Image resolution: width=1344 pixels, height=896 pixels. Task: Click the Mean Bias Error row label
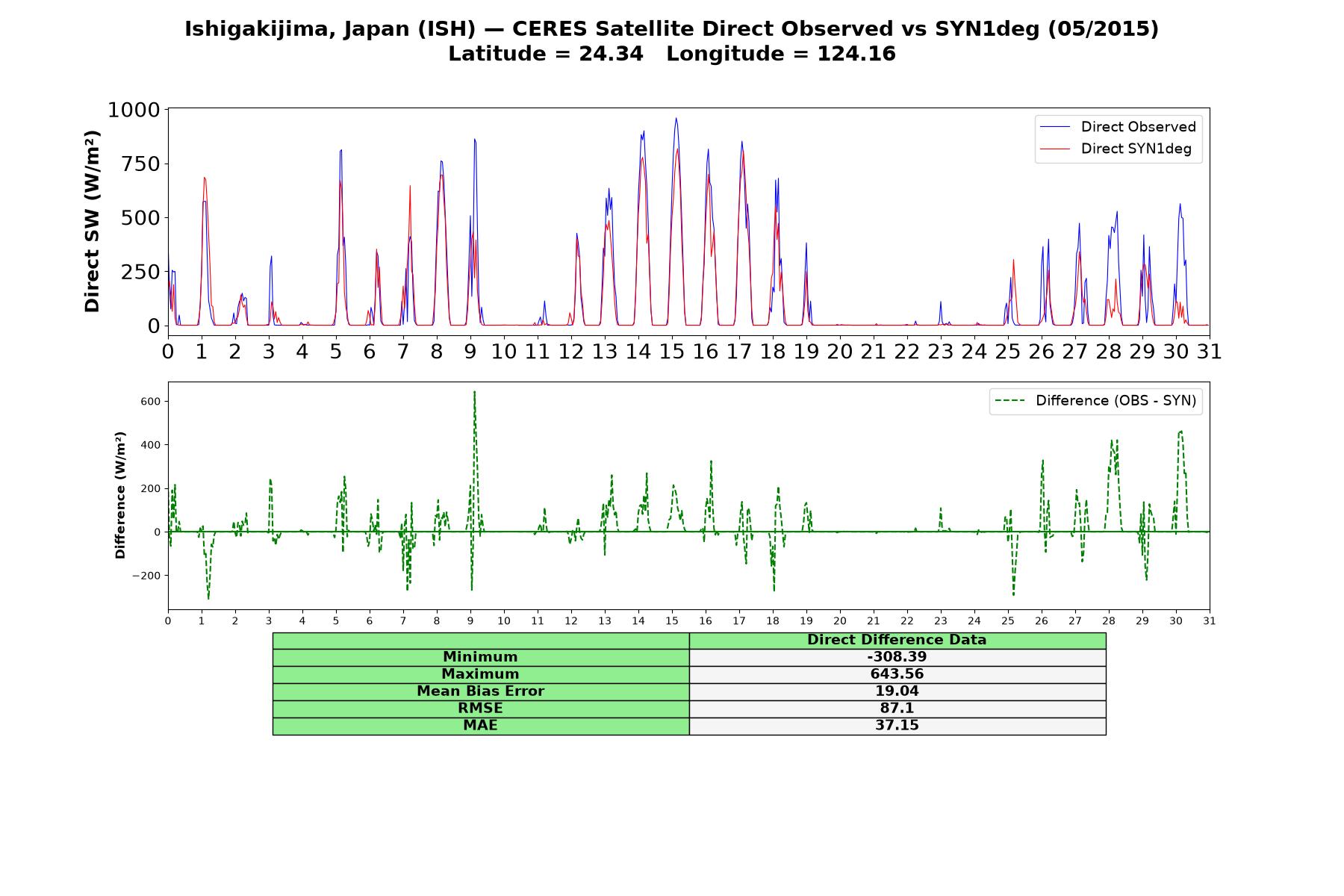[x=481, y=691]
